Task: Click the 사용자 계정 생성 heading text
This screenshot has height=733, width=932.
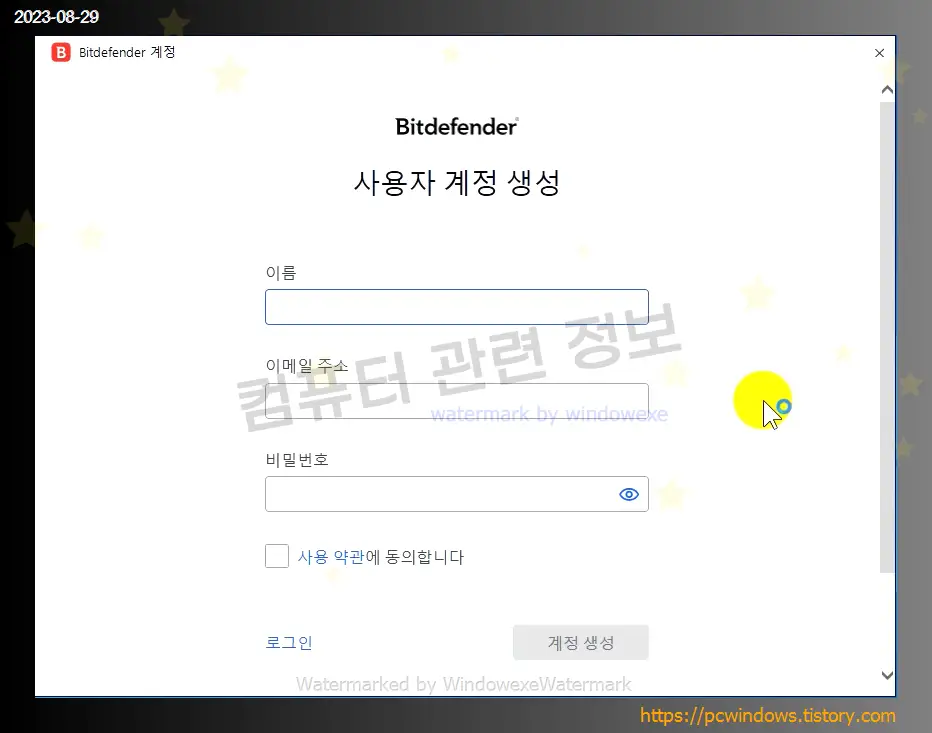Action: click(456, 182)
